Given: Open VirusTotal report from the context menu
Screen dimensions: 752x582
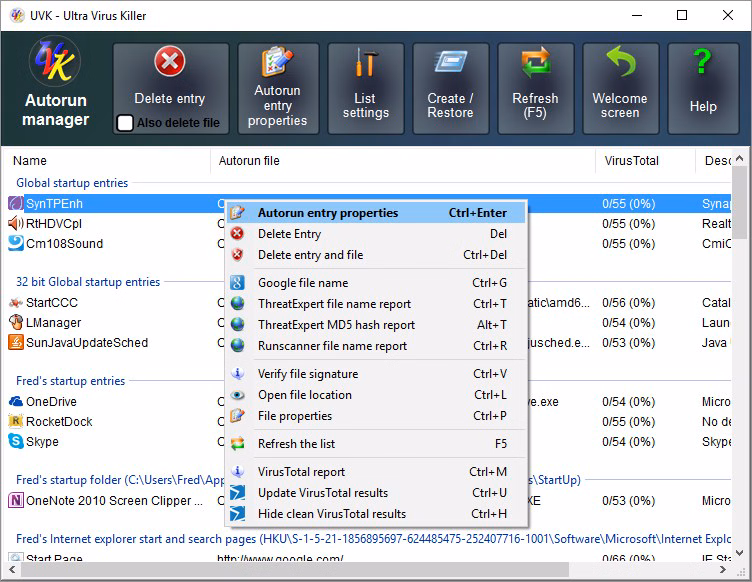Looking at the screenshot, I should point(376,472).
